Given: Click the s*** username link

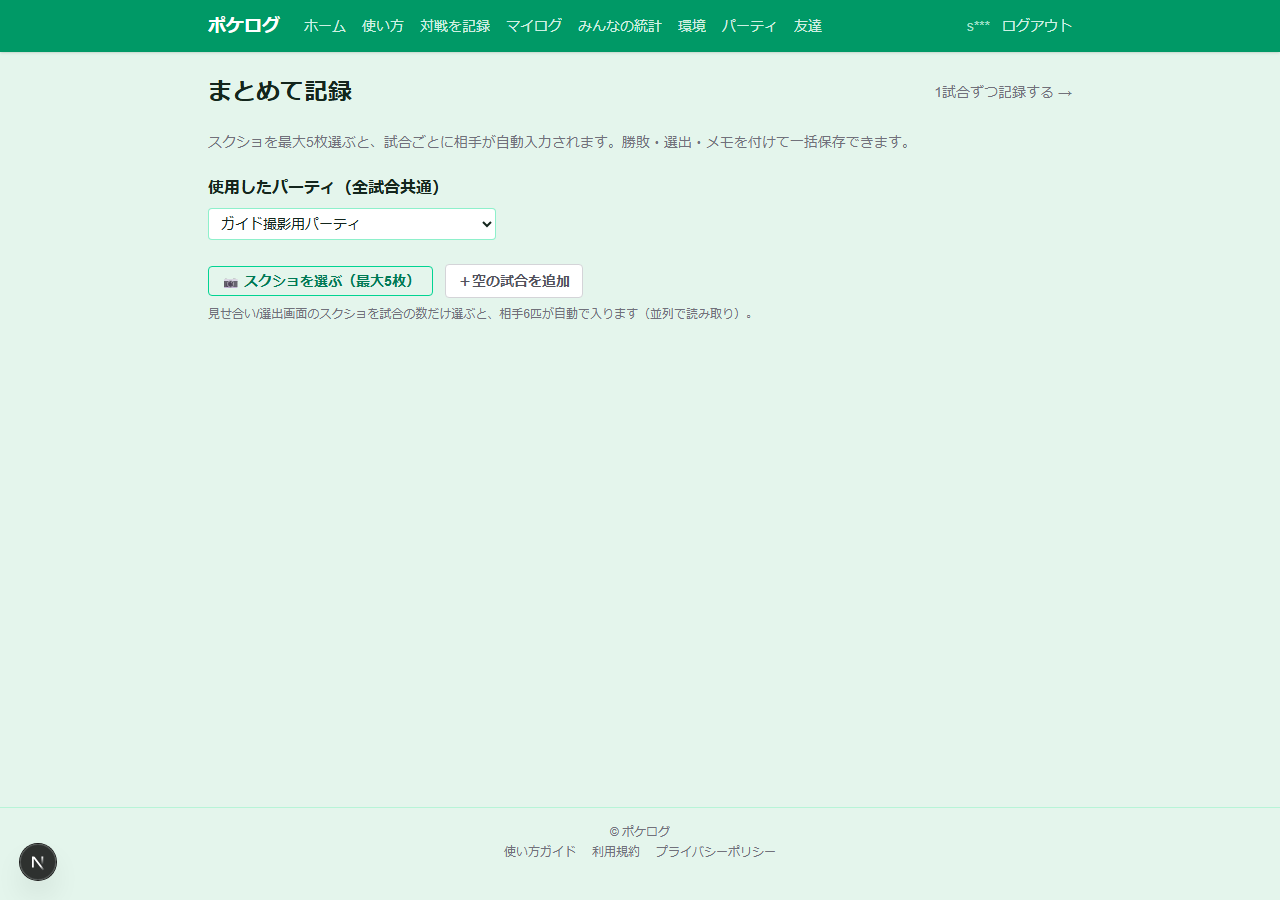Looking at the screenshot, I should (x=978, y=26).
